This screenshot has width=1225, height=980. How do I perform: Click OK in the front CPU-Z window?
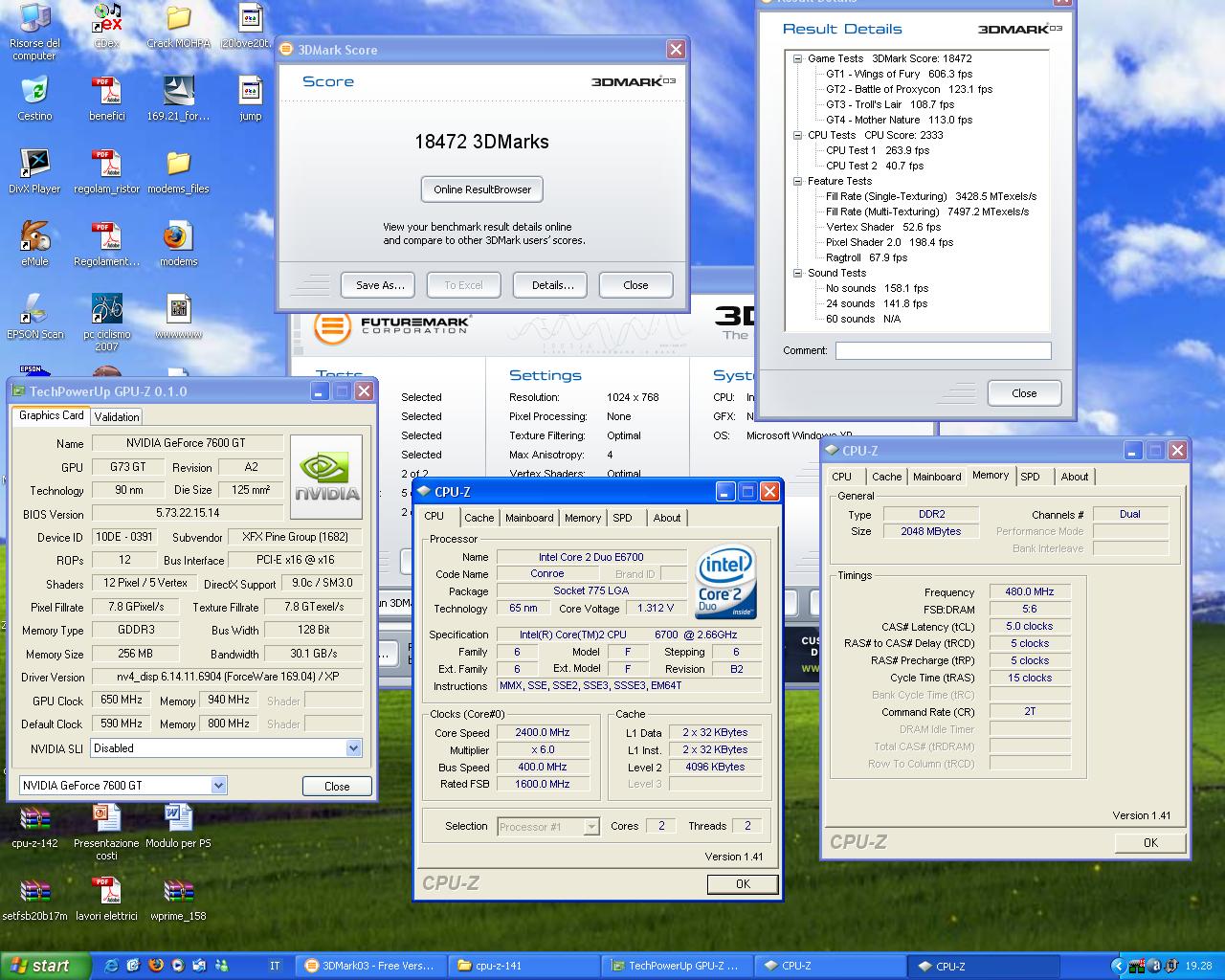pyautogui.click(x=743, y=884)
